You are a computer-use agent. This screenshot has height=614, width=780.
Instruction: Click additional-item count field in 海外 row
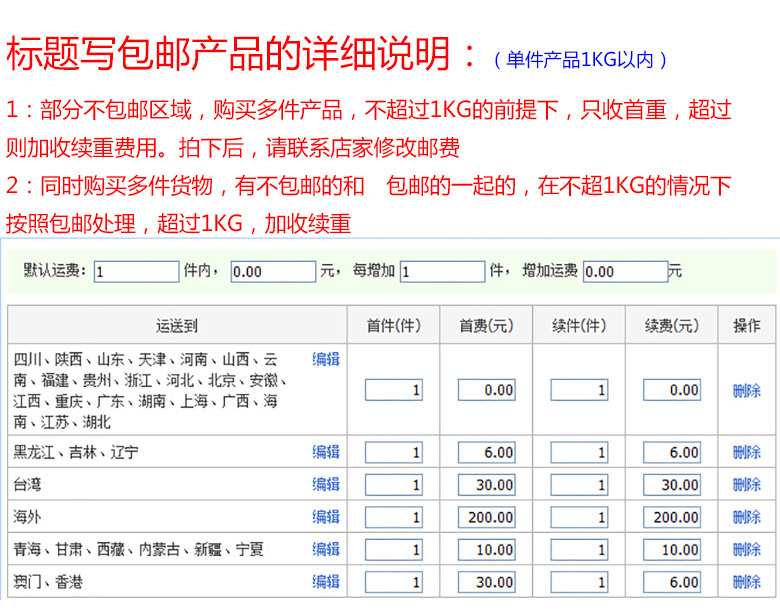tap(579, 517)
